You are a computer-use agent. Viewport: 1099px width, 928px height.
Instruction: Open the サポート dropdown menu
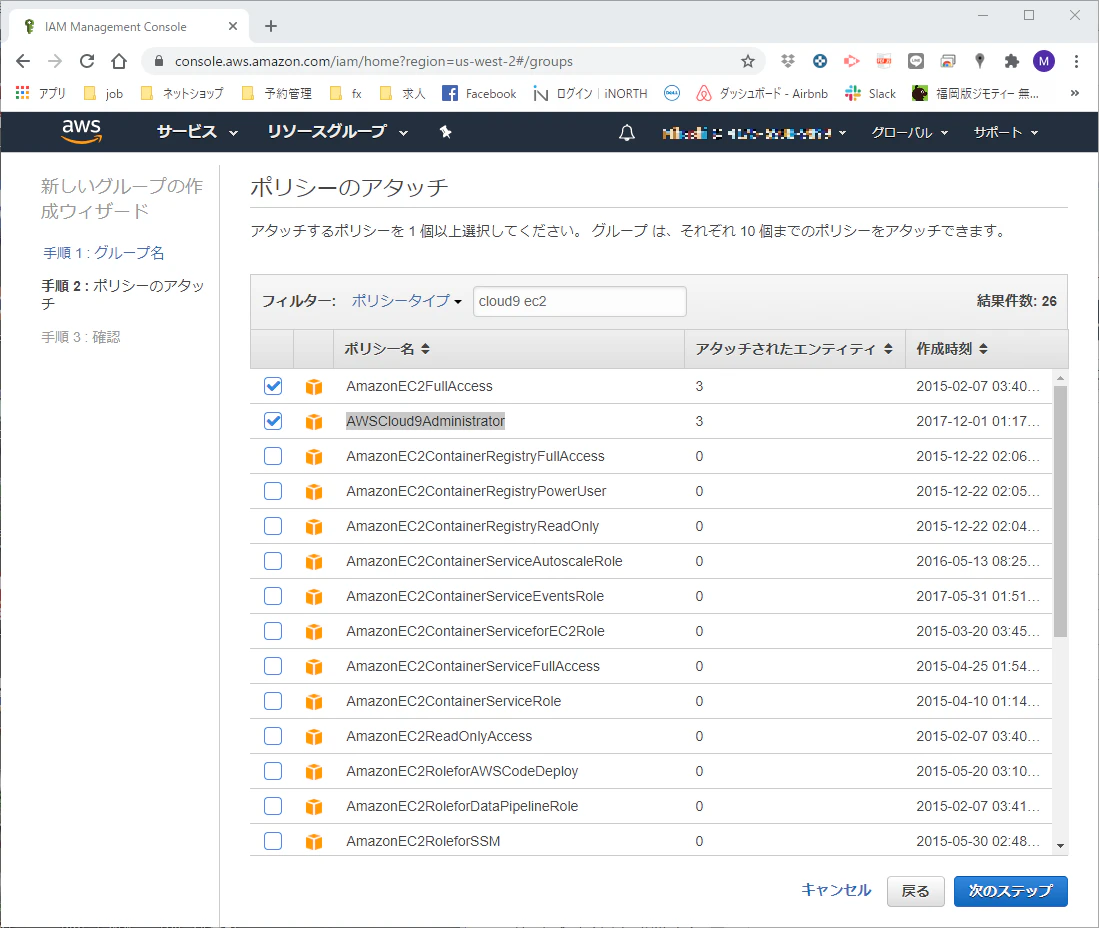1006,132
